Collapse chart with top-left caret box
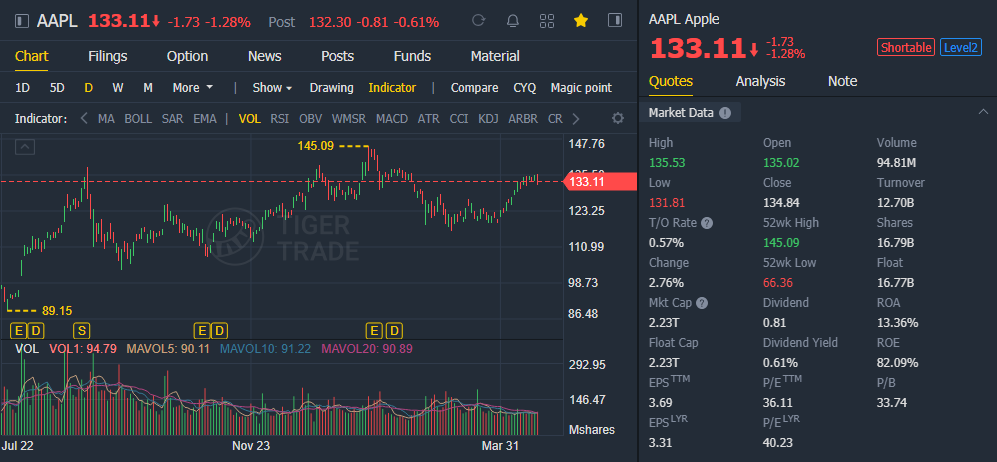The height and width of the screenshot is (462, 997). click(25, 147)
